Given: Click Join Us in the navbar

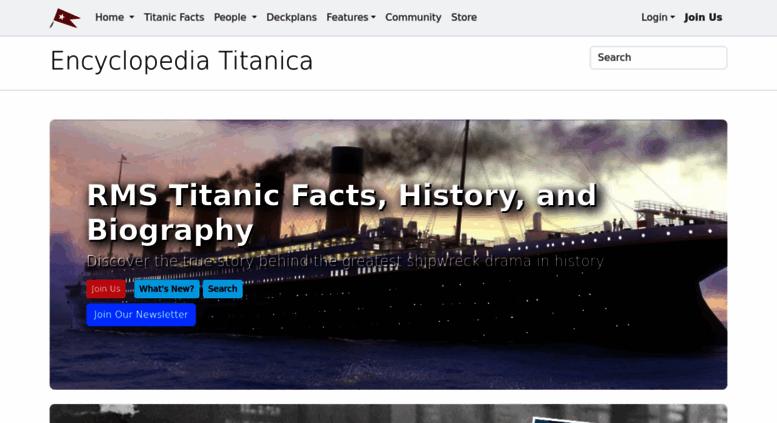Looking at the screenshot, I should point(703,17).
